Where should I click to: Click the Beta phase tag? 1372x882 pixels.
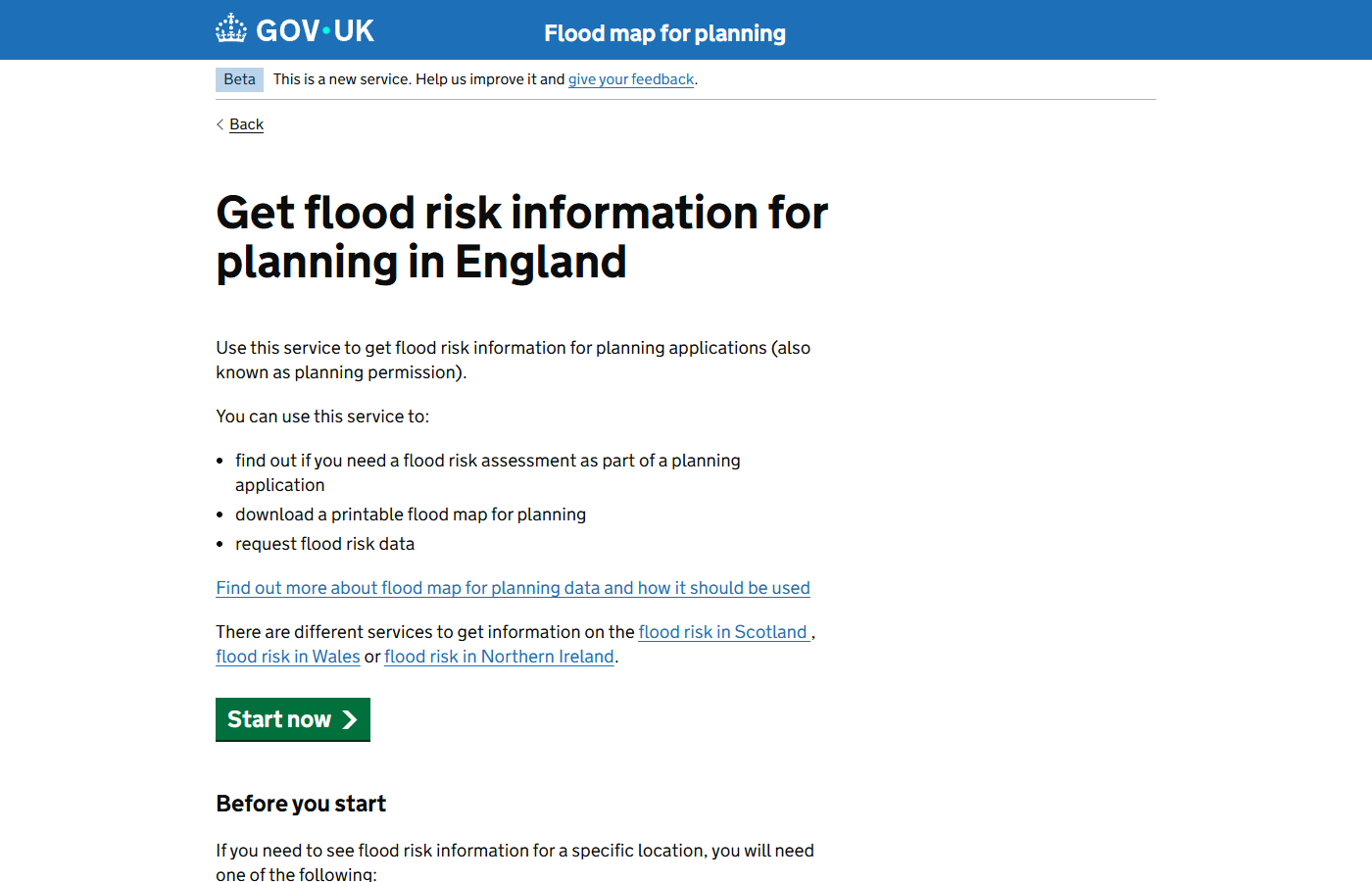[239, 79]
